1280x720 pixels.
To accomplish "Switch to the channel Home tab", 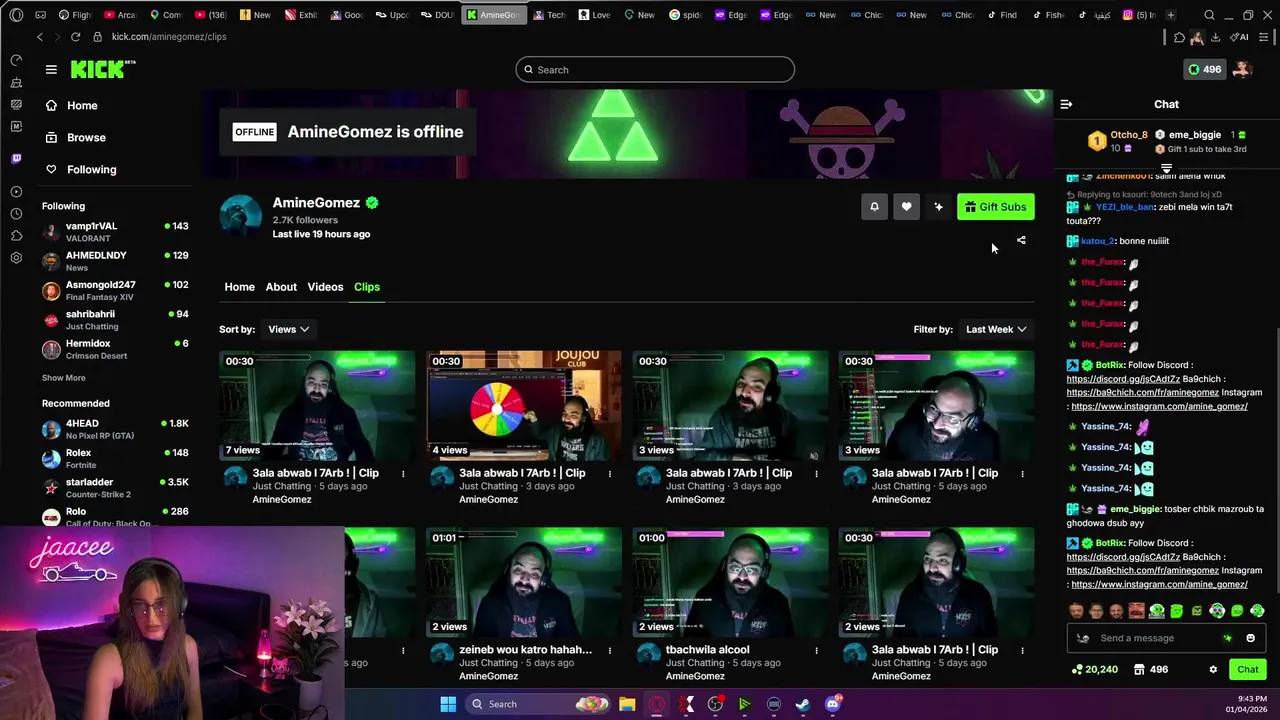I will coord(239,287).
